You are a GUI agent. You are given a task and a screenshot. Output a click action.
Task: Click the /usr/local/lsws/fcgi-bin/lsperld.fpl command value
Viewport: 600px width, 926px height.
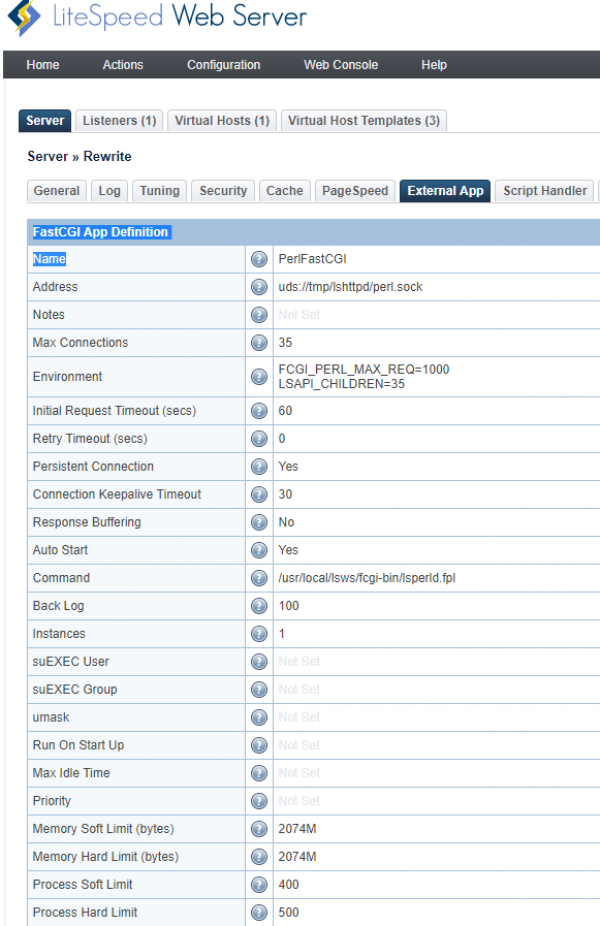(x=367, y=578)
